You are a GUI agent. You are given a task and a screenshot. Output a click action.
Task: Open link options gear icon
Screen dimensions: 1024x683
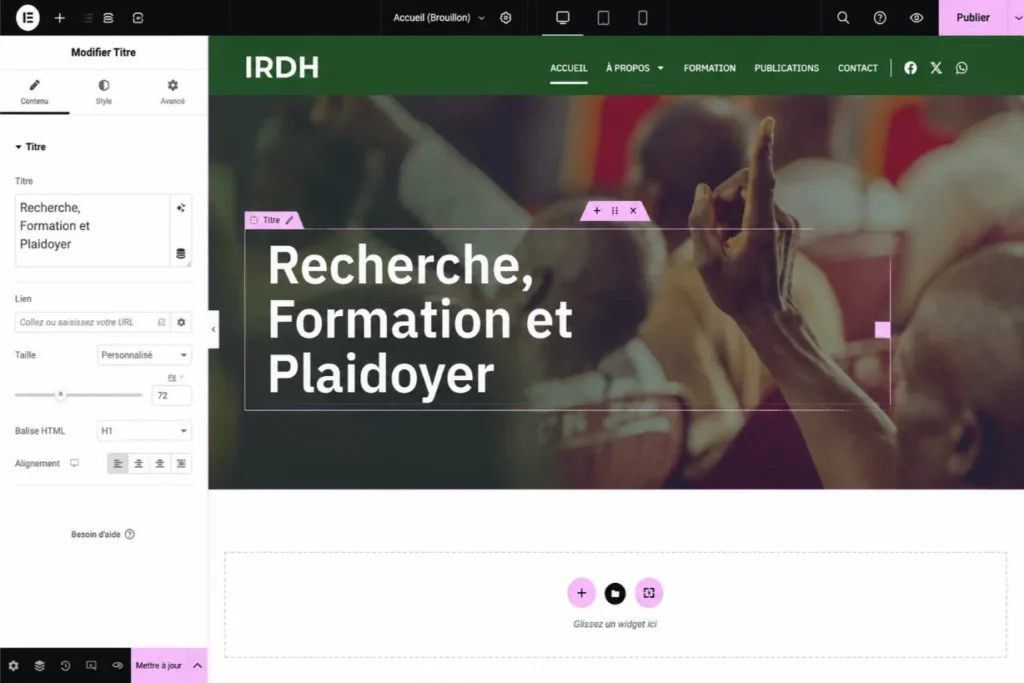182,322
